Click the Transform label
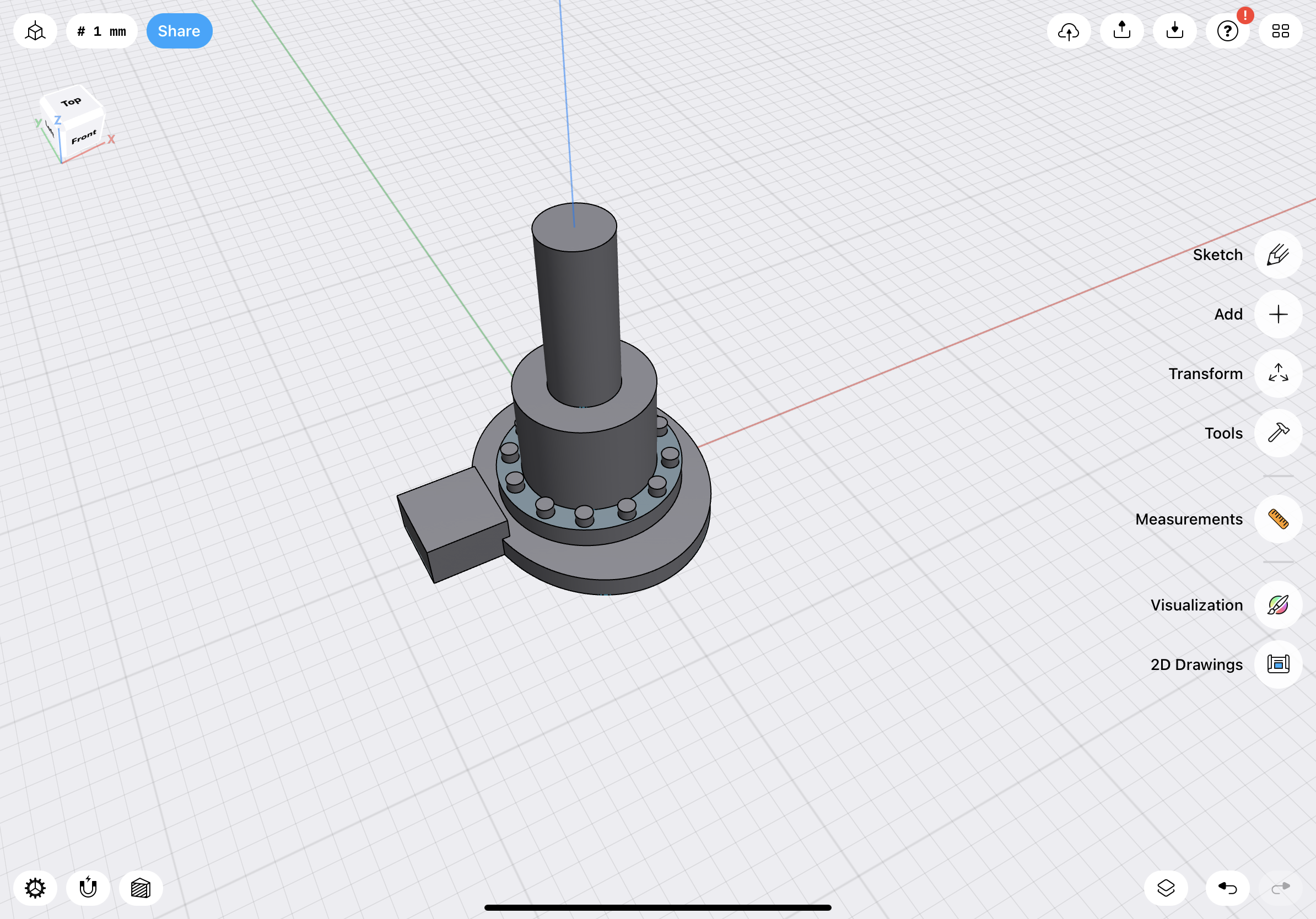The height and width of the screenshot is (919, 1316). click(1205, 374)
